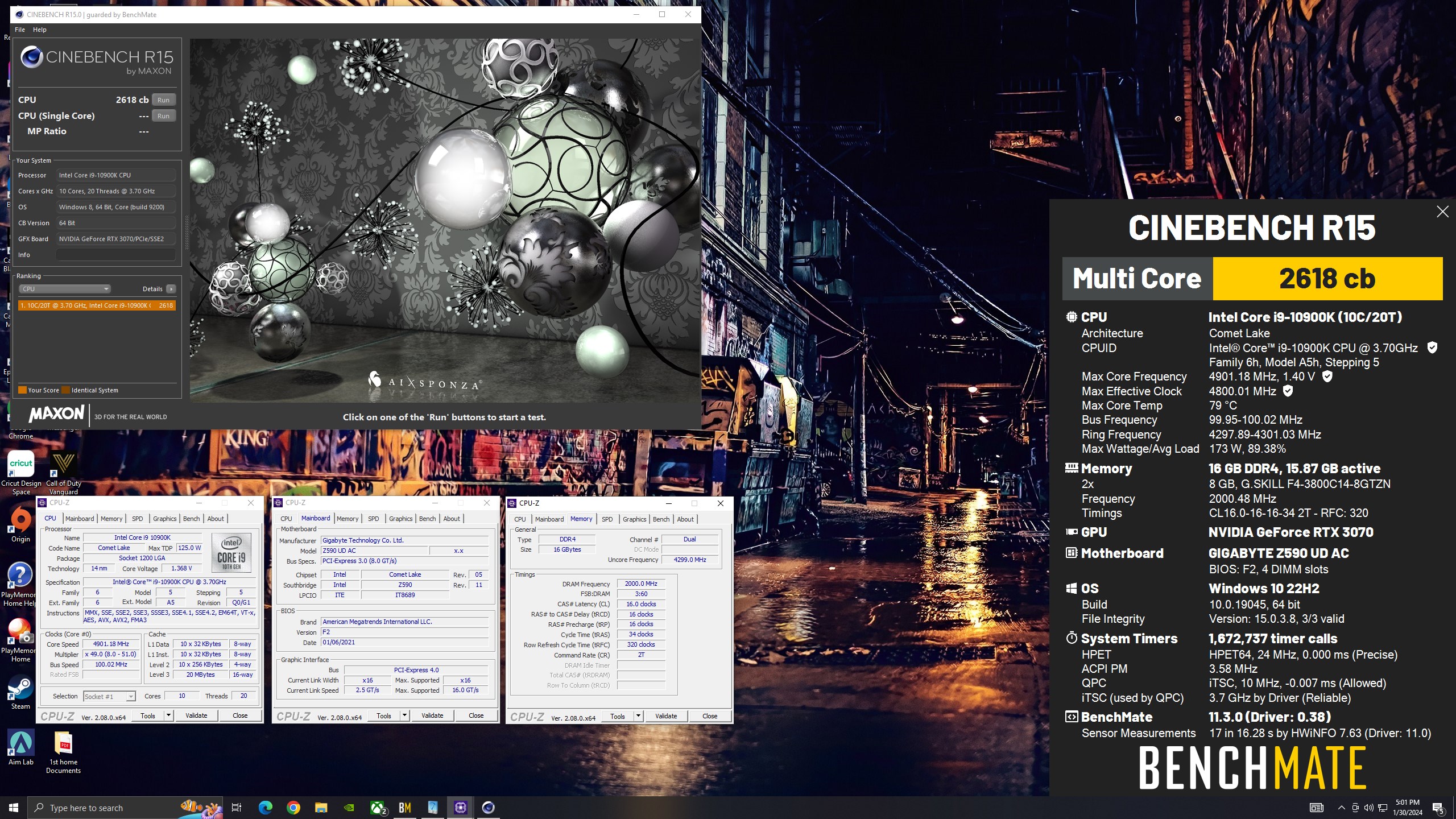Screen dimensions: 1456x819
Task: Click Validate in CPU-Z CPU window
Action: click(196, 715)
